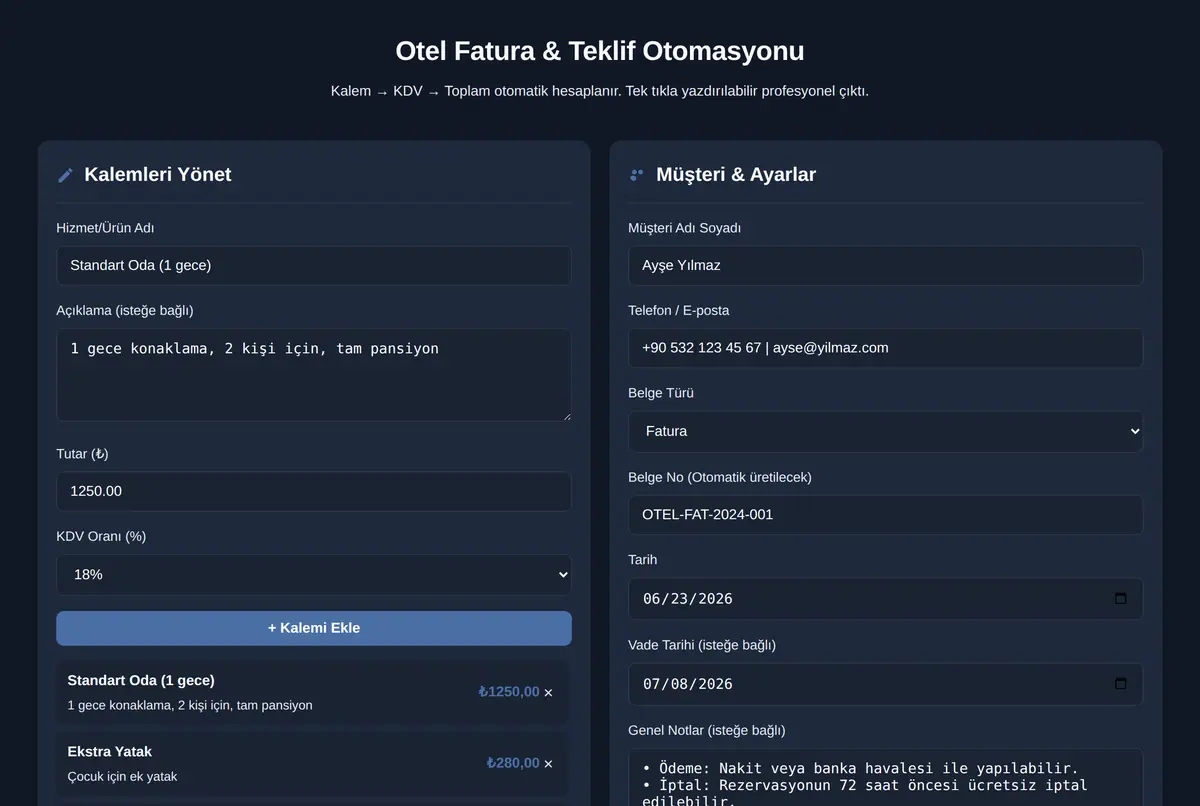The image size is (1200, 806).
Task: Click the ₺280,00 amount
Action: click(x=513, y=763)
